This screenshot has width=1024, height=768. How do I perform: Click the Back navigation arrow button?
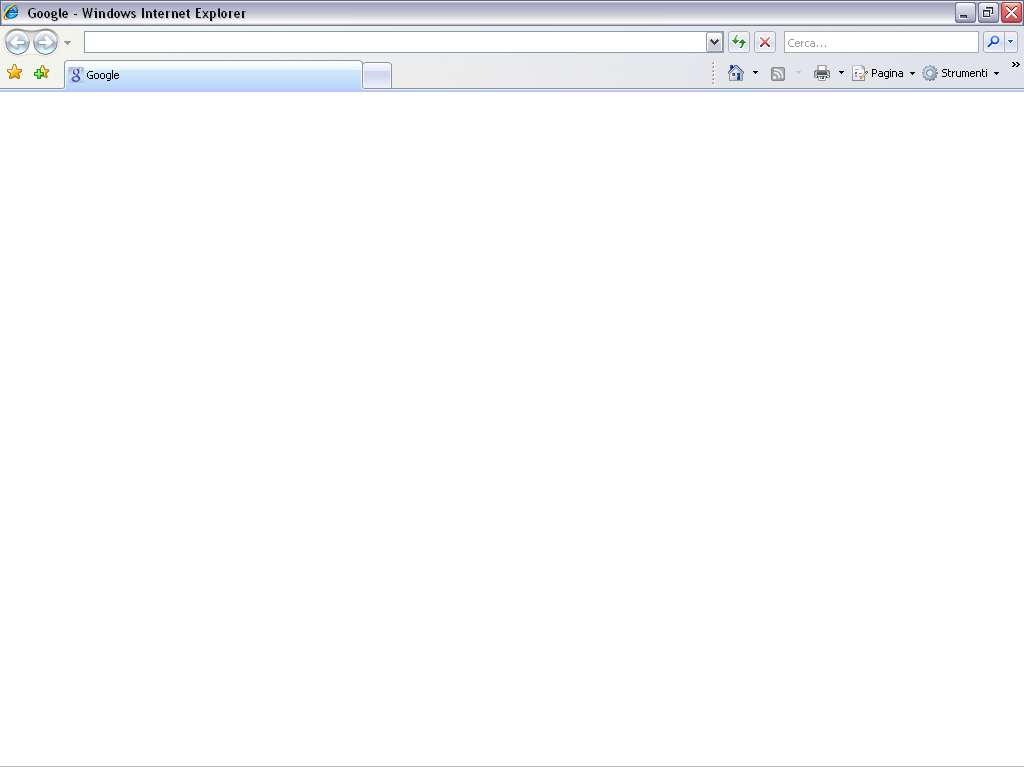click(x=18, y=42)
